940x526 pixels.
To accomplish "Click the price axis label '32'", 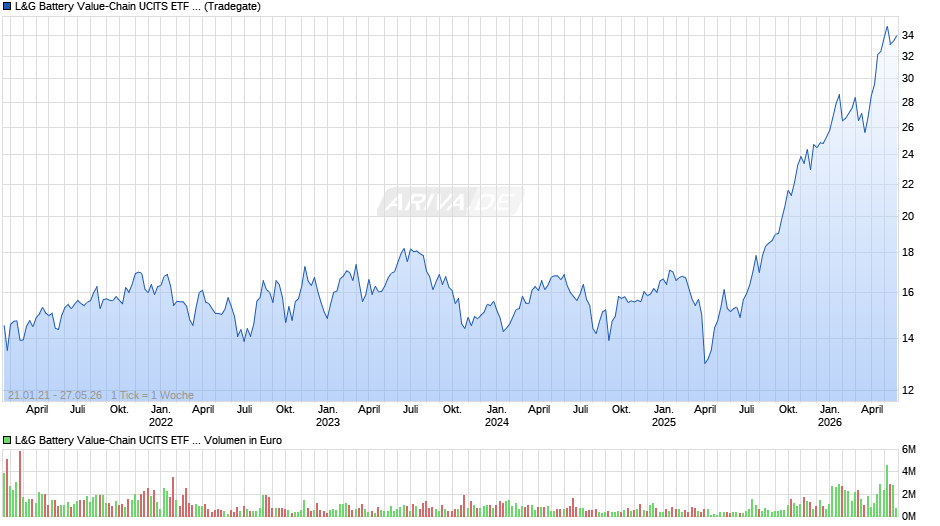I will coord(908,56).
